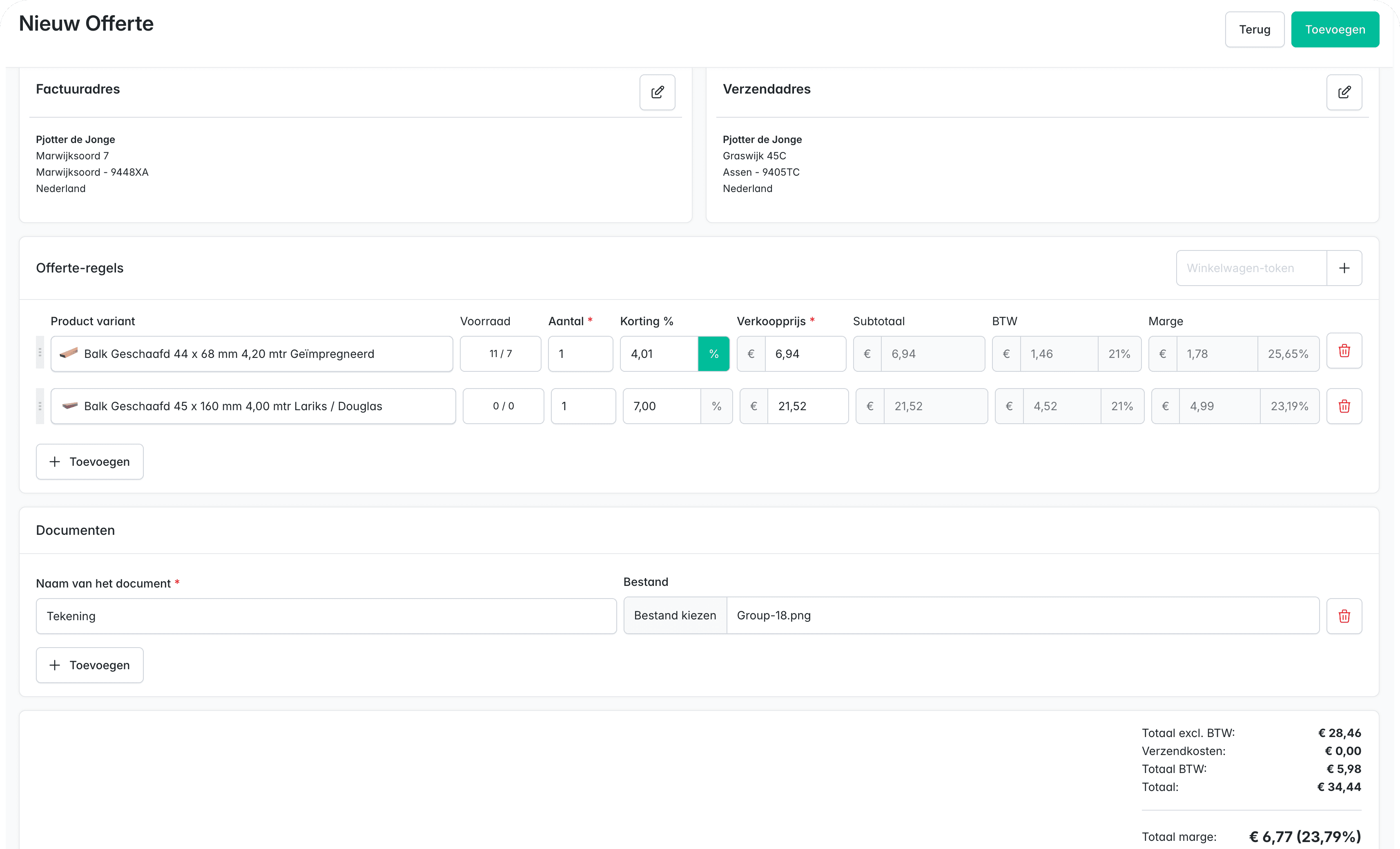Image resolution: width=1400 pixels, height=849 pixels.
Task: Focus the Winkelwagen-token input
Action: click(x=1252, y=268)
